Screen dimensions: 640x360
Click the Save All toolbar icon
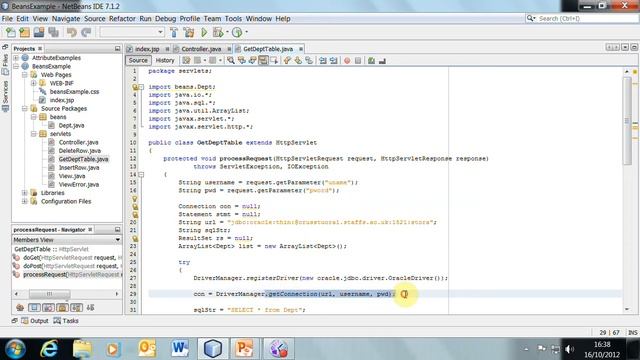click(53, 32)
